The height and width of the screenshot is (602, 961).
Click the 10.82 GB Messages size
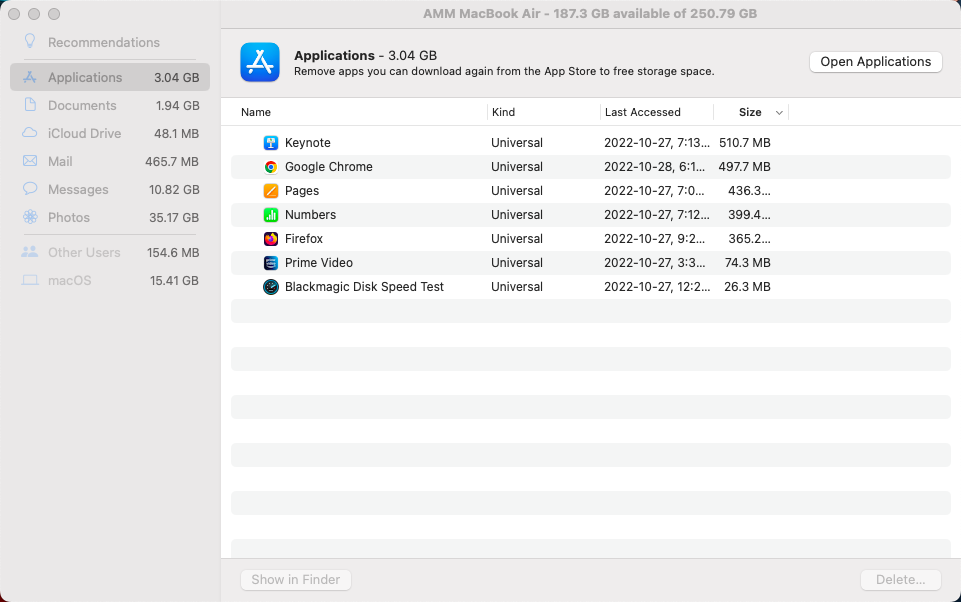pos(174,189)
